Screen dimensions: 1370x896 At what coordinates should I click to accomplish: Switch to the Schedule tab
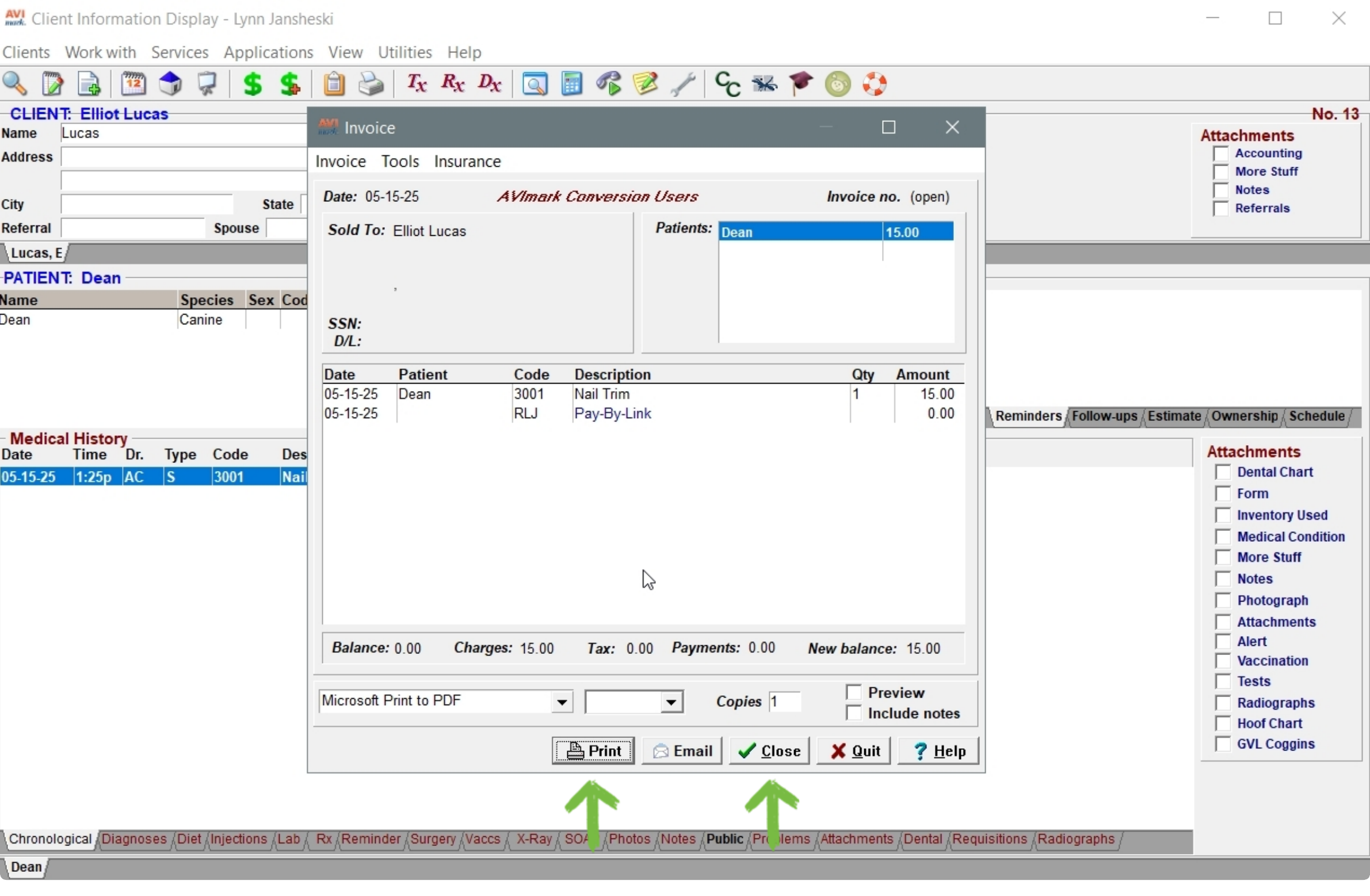coord(1318,416)
